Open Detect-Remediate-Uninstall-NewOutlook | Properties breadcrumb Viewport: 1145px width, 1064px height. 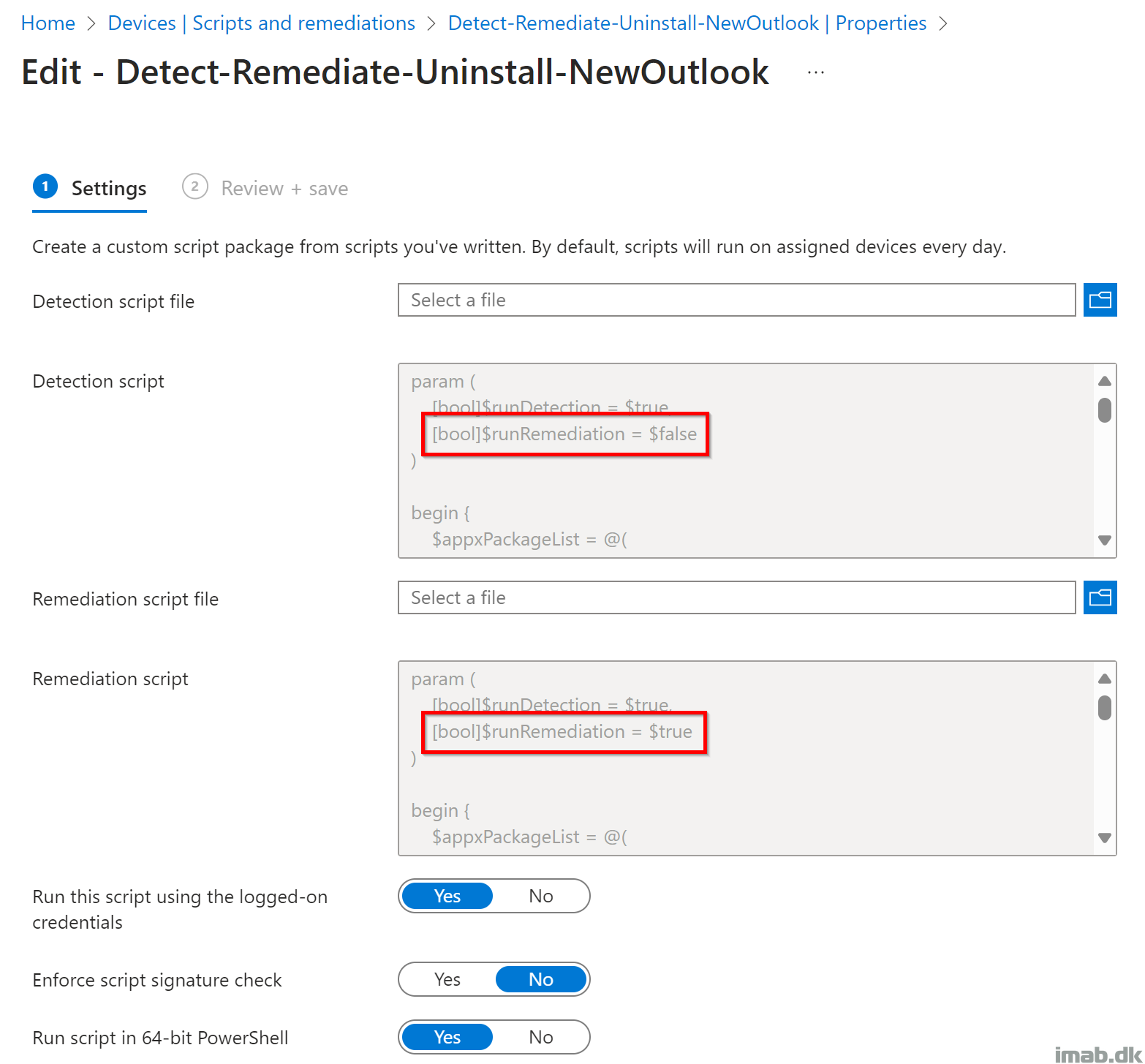[x=687, y=23]
